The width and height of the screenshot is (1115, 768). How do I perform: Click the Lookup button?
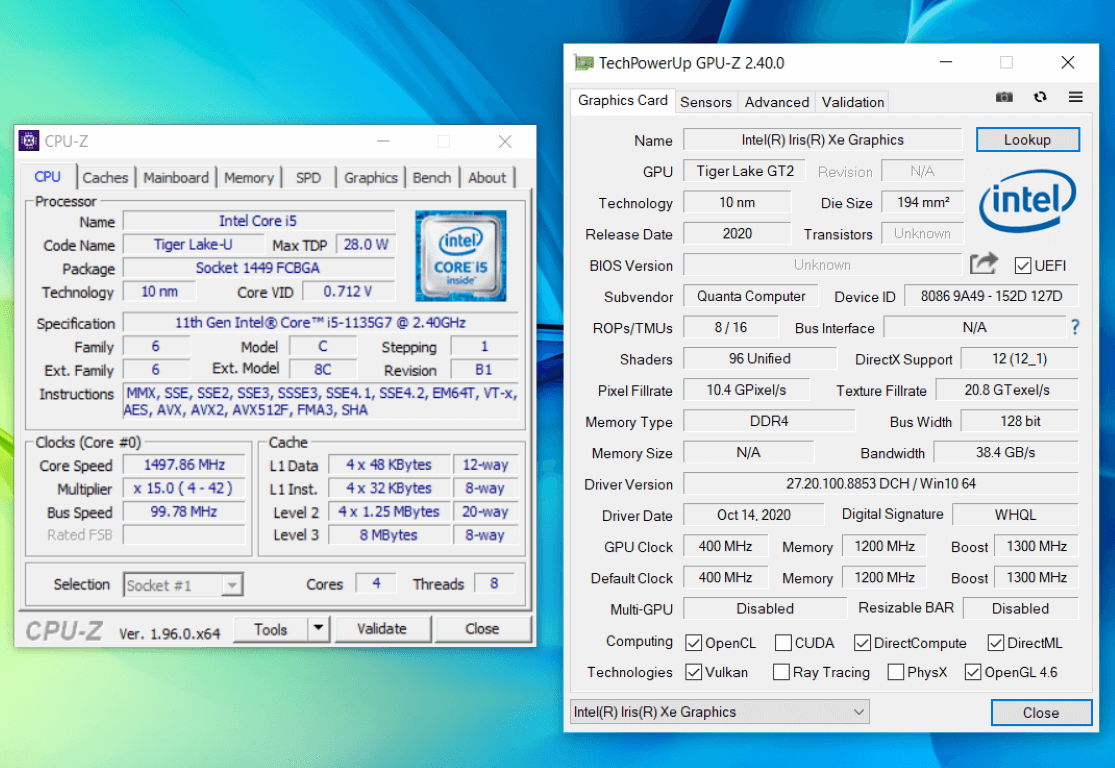pyautogui.click(x=1027, y=140)
